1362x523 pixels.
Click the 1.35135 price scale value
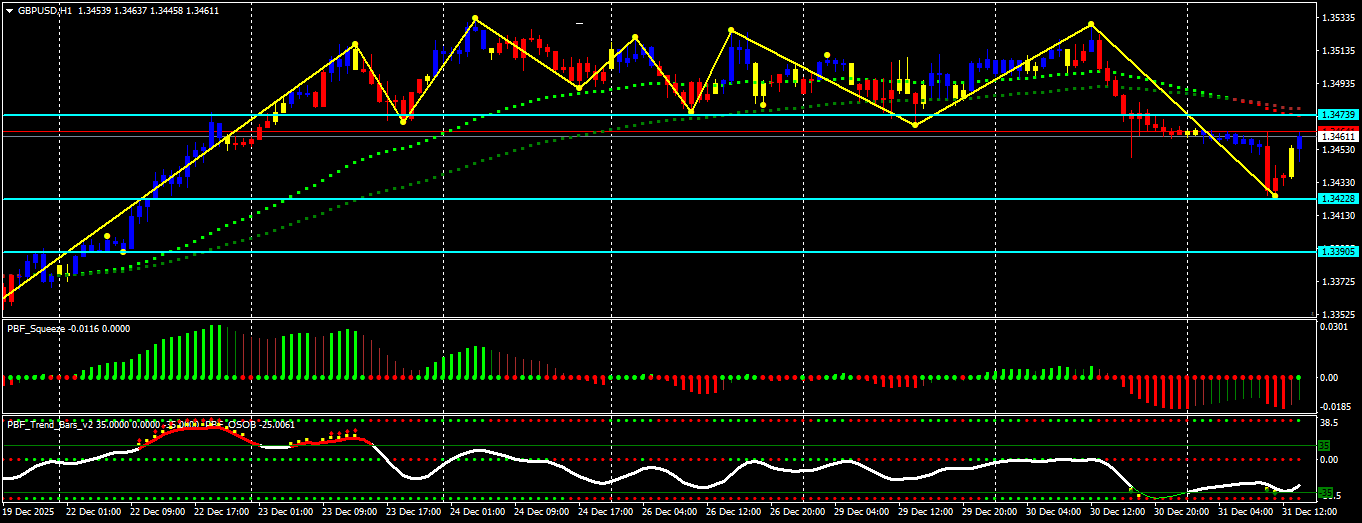tap(1337, 51)
